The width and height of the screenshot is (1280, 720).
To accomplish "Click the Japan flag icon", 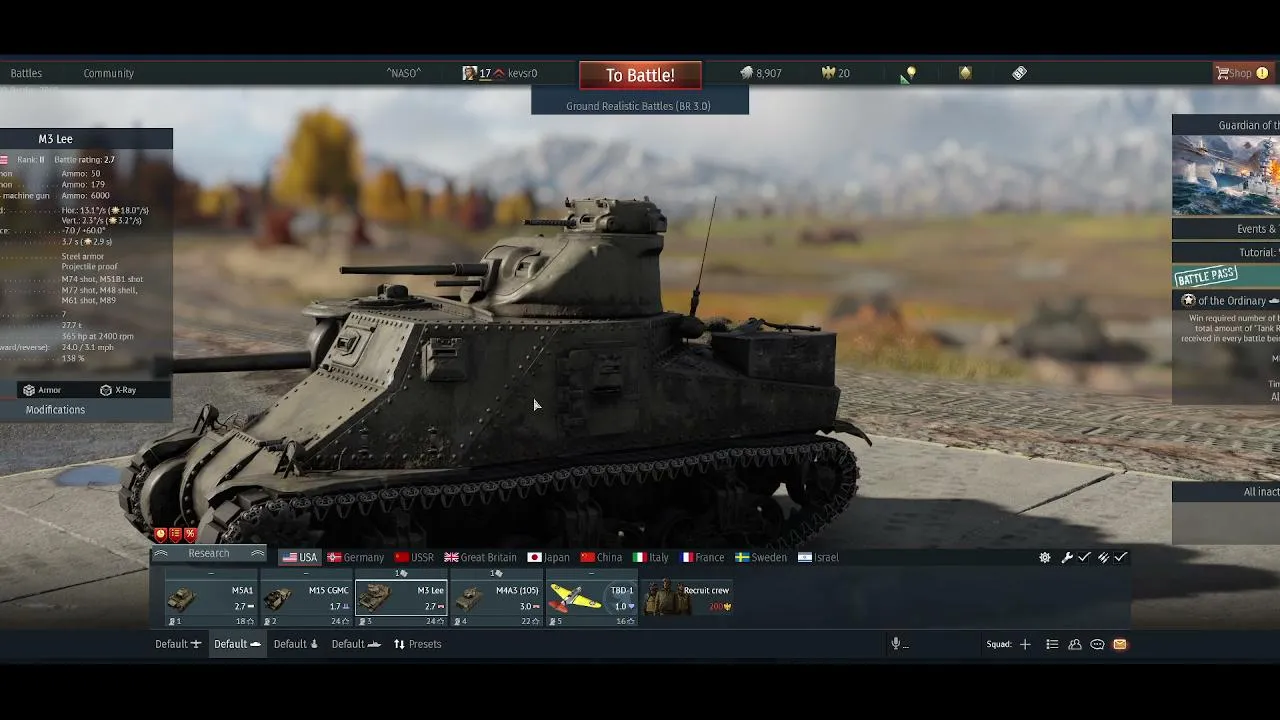I will point(534,558).
